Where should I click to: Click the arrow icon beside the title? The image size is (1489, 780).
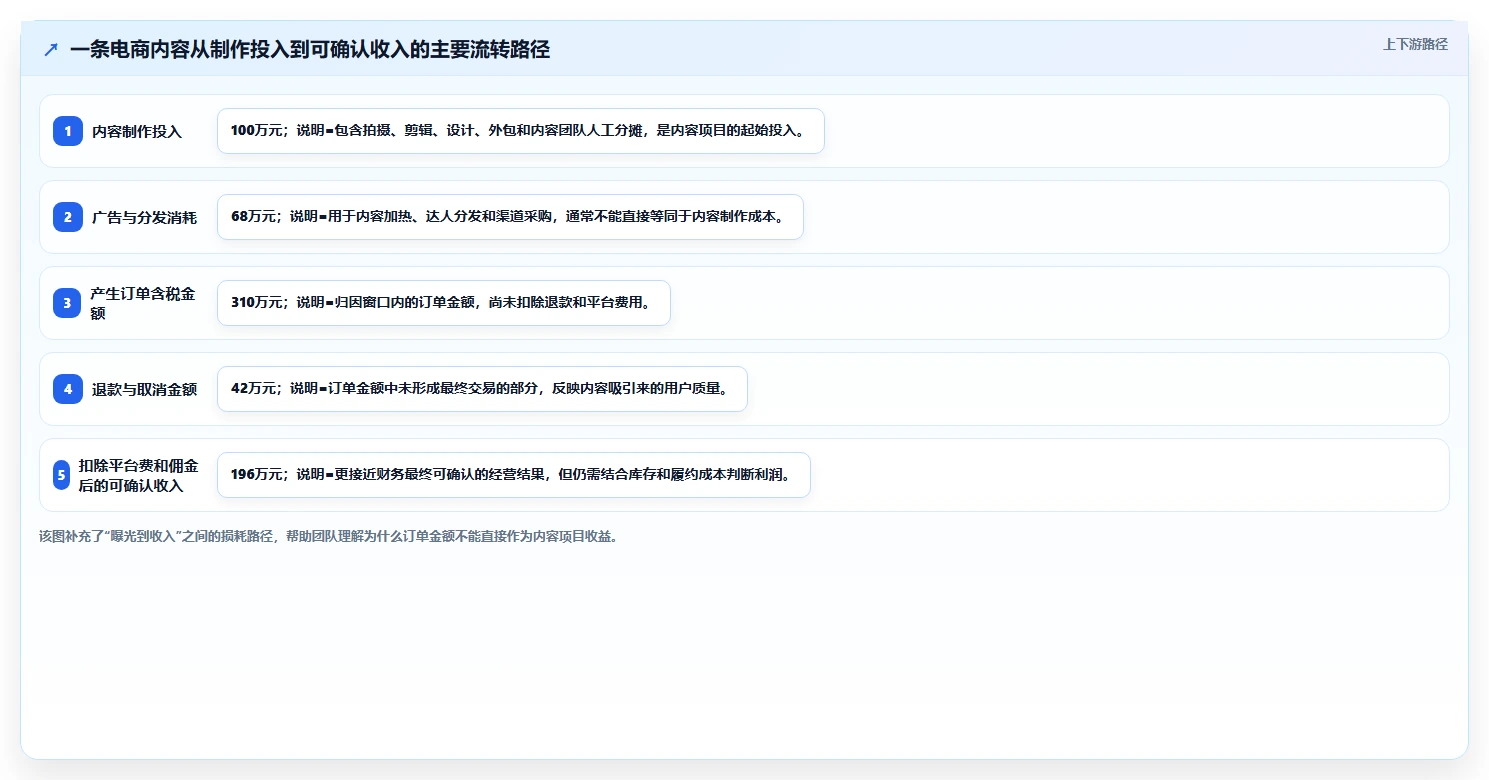click(51, 49)
